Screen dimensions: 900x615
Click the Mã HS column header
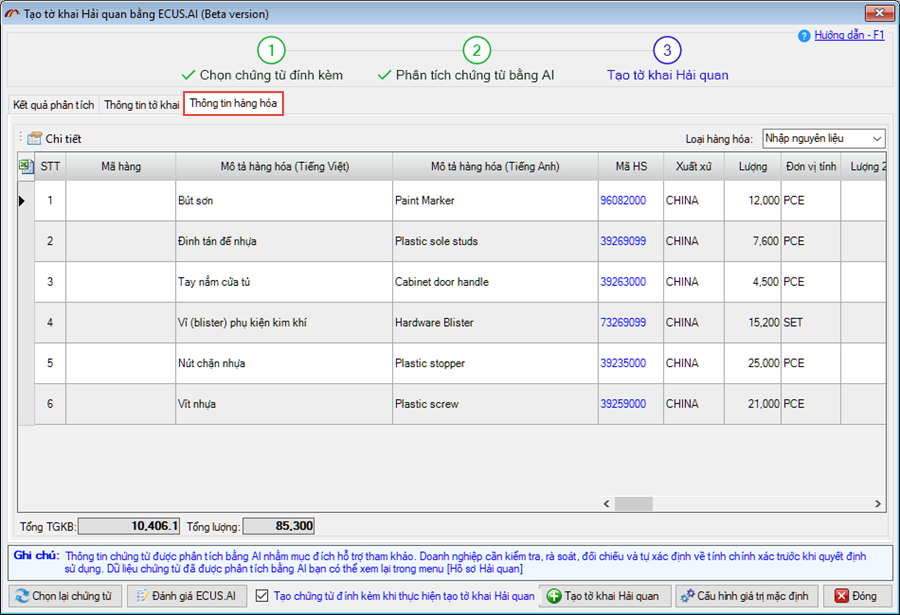(629, 166)
